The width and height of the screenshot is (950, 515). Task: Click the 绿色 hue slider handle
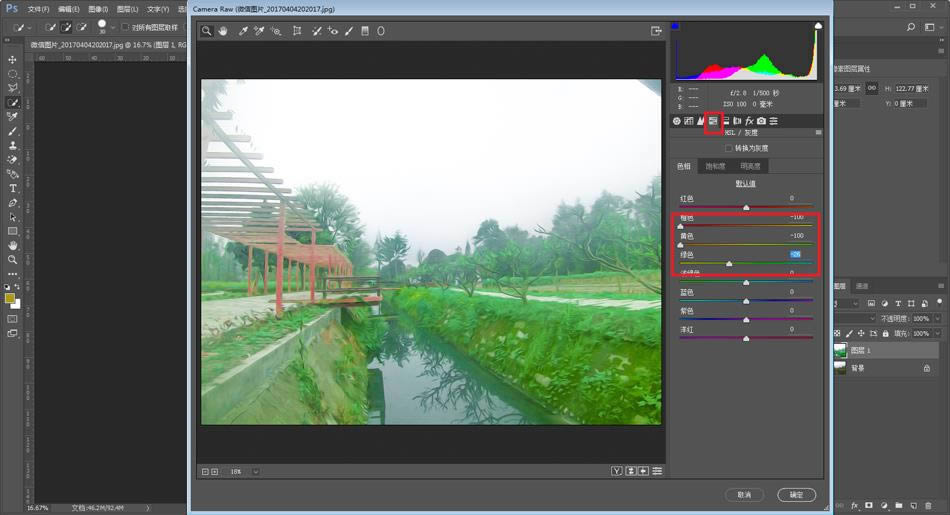pyautogui.click(x=729, y=263)
